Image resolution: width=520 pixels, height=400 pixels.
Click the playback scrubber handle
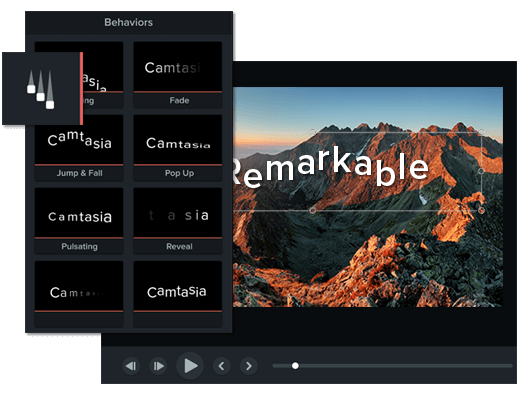(295, 366)
